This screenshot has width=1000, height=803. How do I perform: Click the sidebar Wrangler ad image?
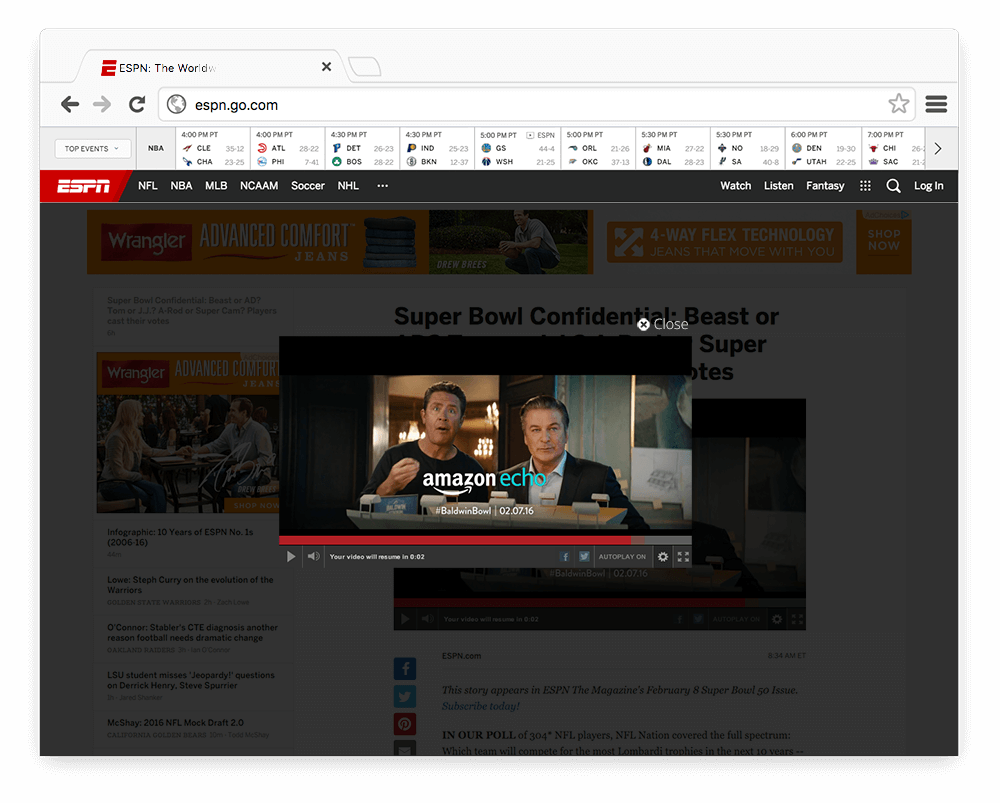pos(188,432)
